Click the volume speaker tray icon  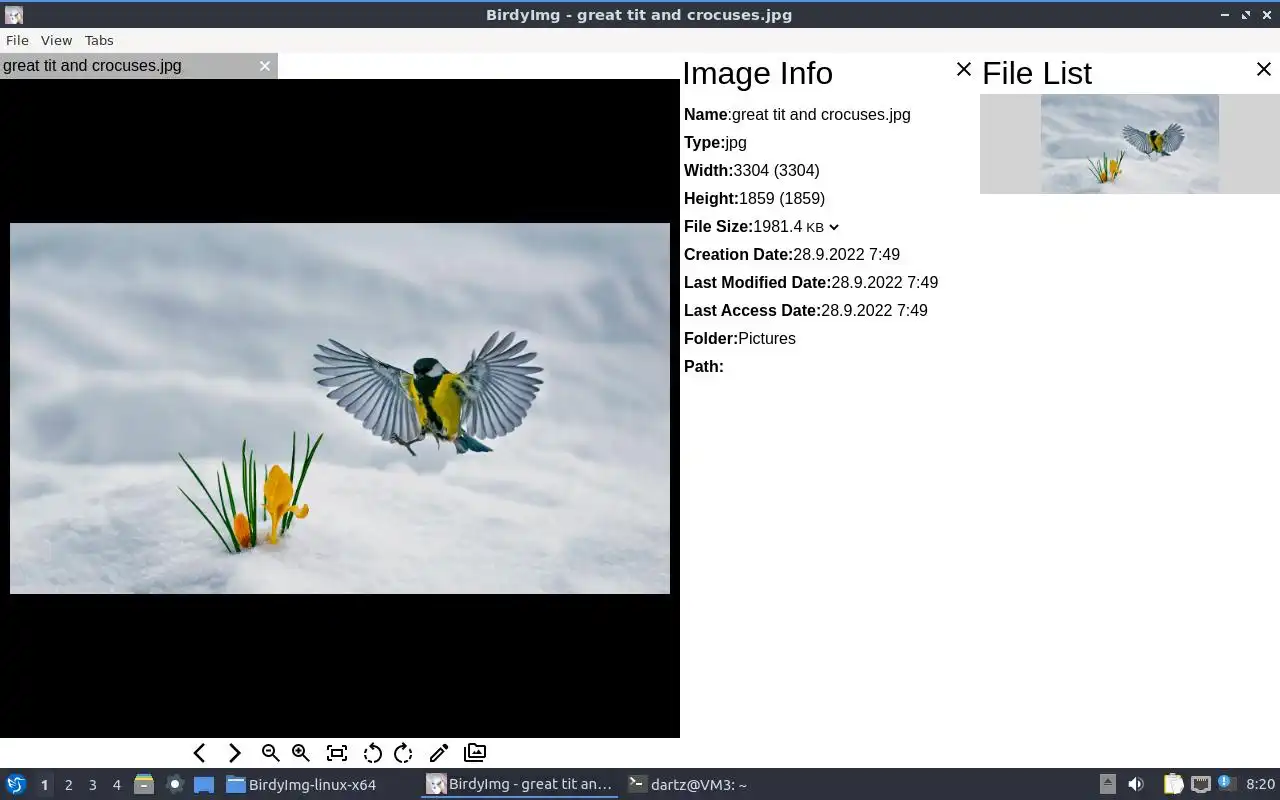[x=1136, y=785]
